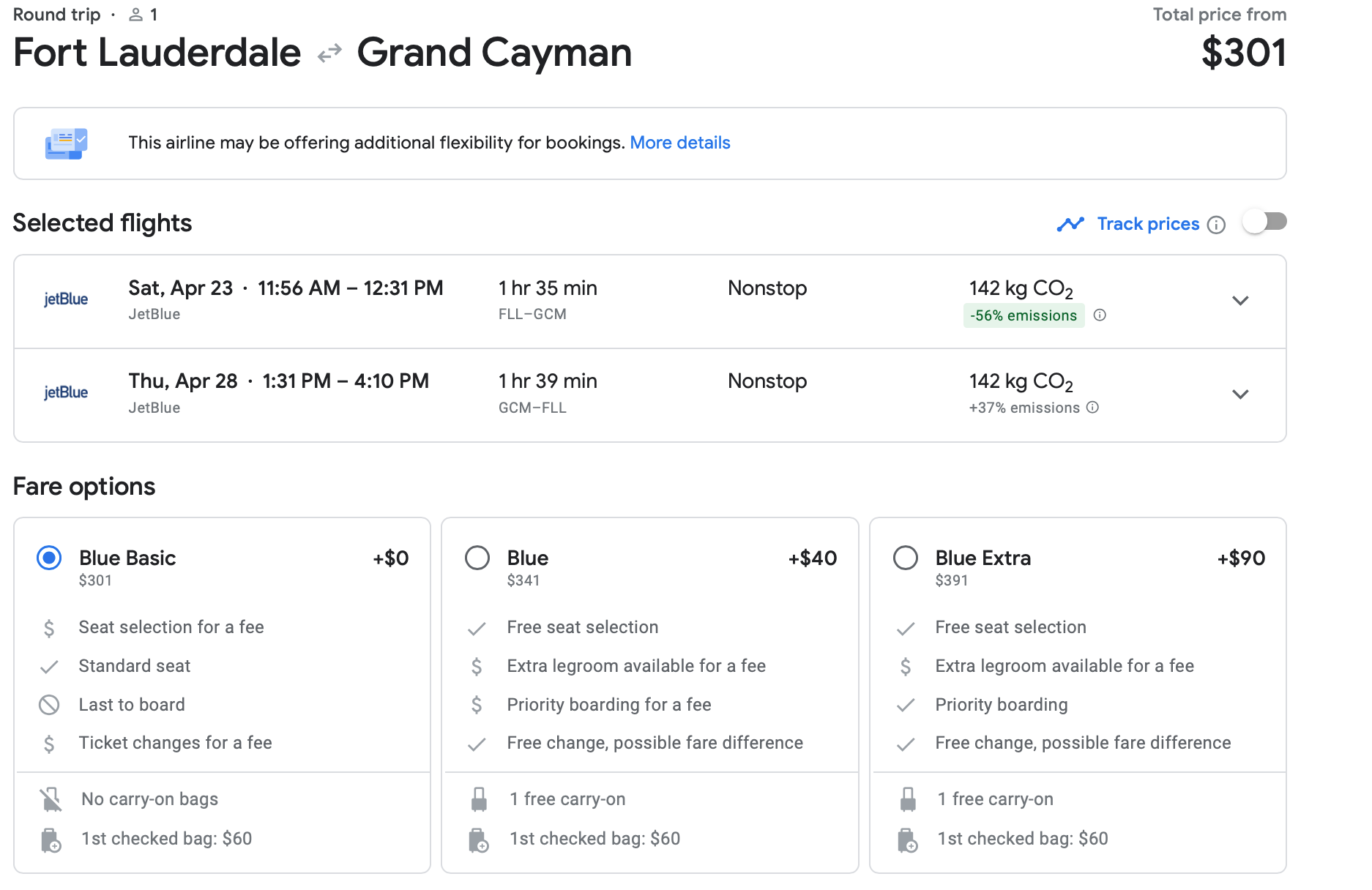The width and height of the screenshot is (1372, 890).
Task: Click Blue Extra's free carry-on icon
Action: click(x=908, y=799)
